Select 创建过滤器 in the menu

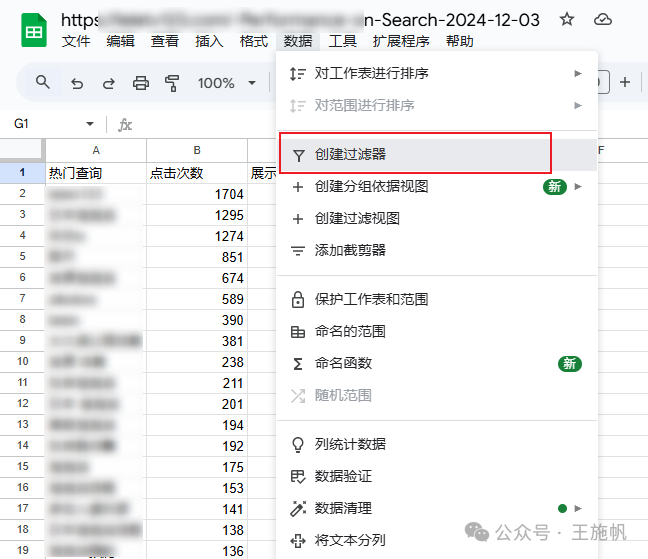(x=437, y=154)
